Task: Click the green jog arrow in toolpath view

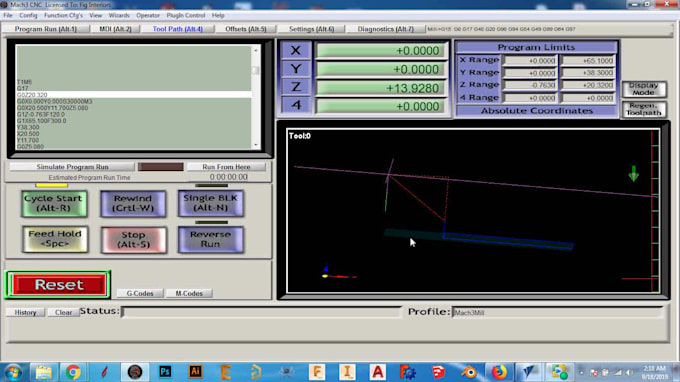Action: pos(634,173)
